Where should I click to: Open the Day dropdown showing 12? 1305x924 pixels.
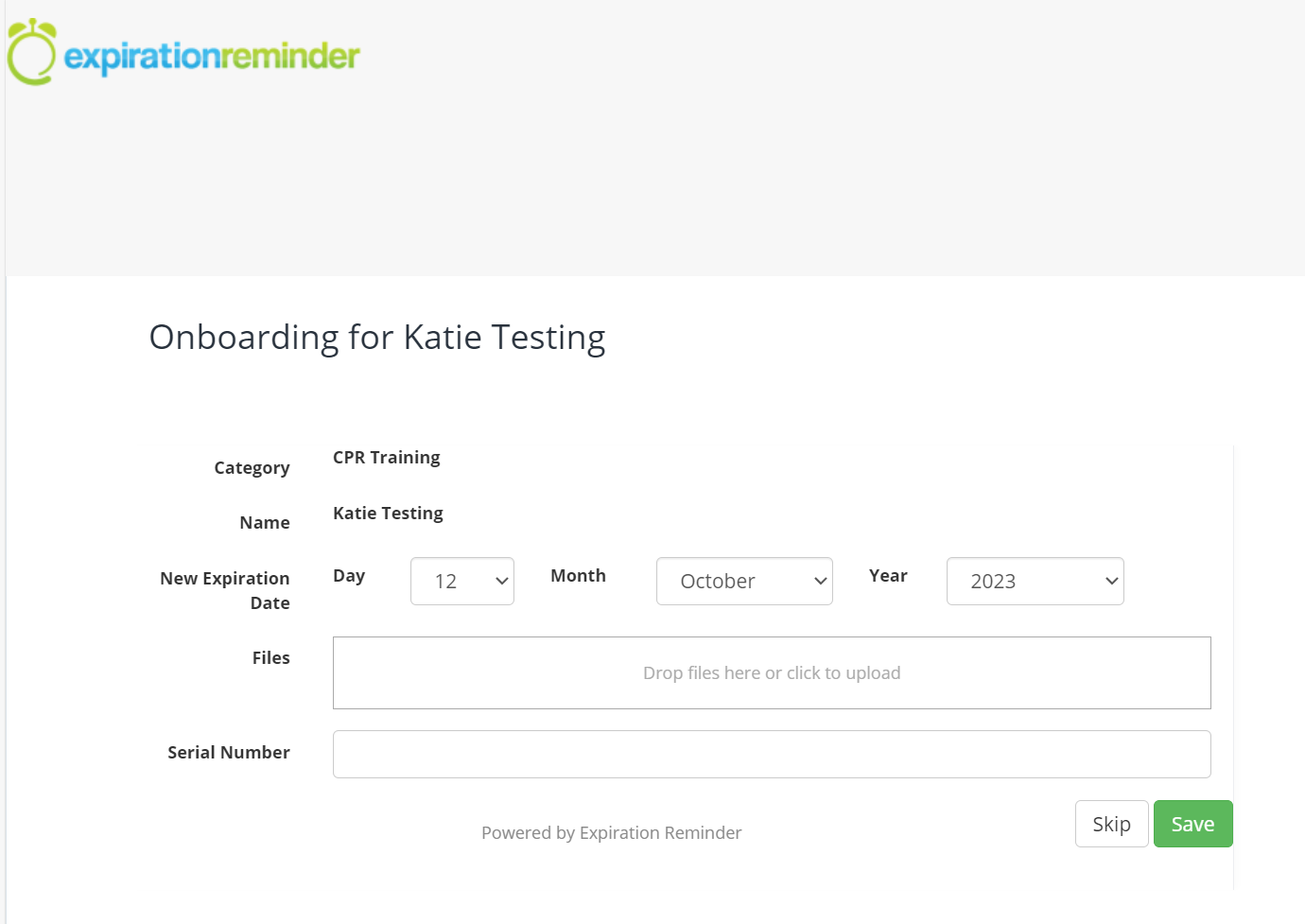462,581
